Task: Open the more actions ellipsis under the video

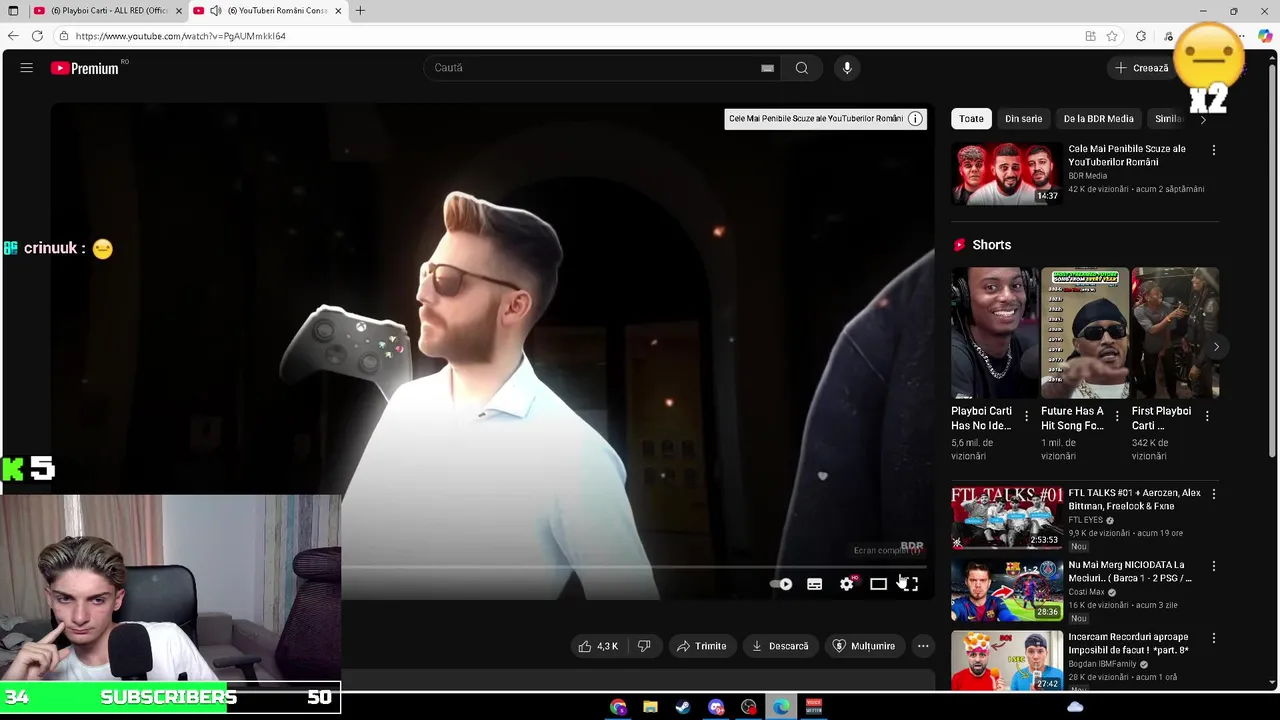Action: click(x=923, y=646)
